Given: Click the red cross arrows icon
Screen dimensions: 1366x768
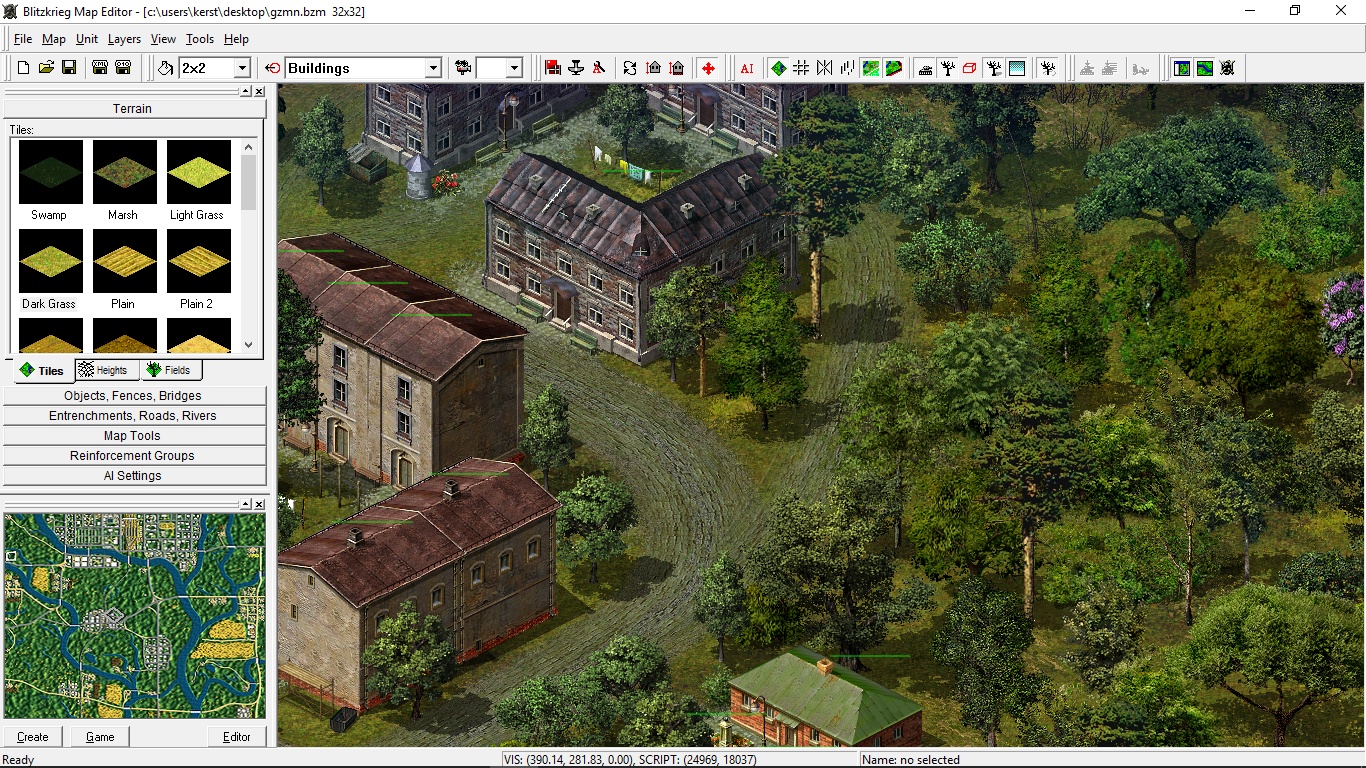Looking at the screenshot, I should tap(708, 68).
